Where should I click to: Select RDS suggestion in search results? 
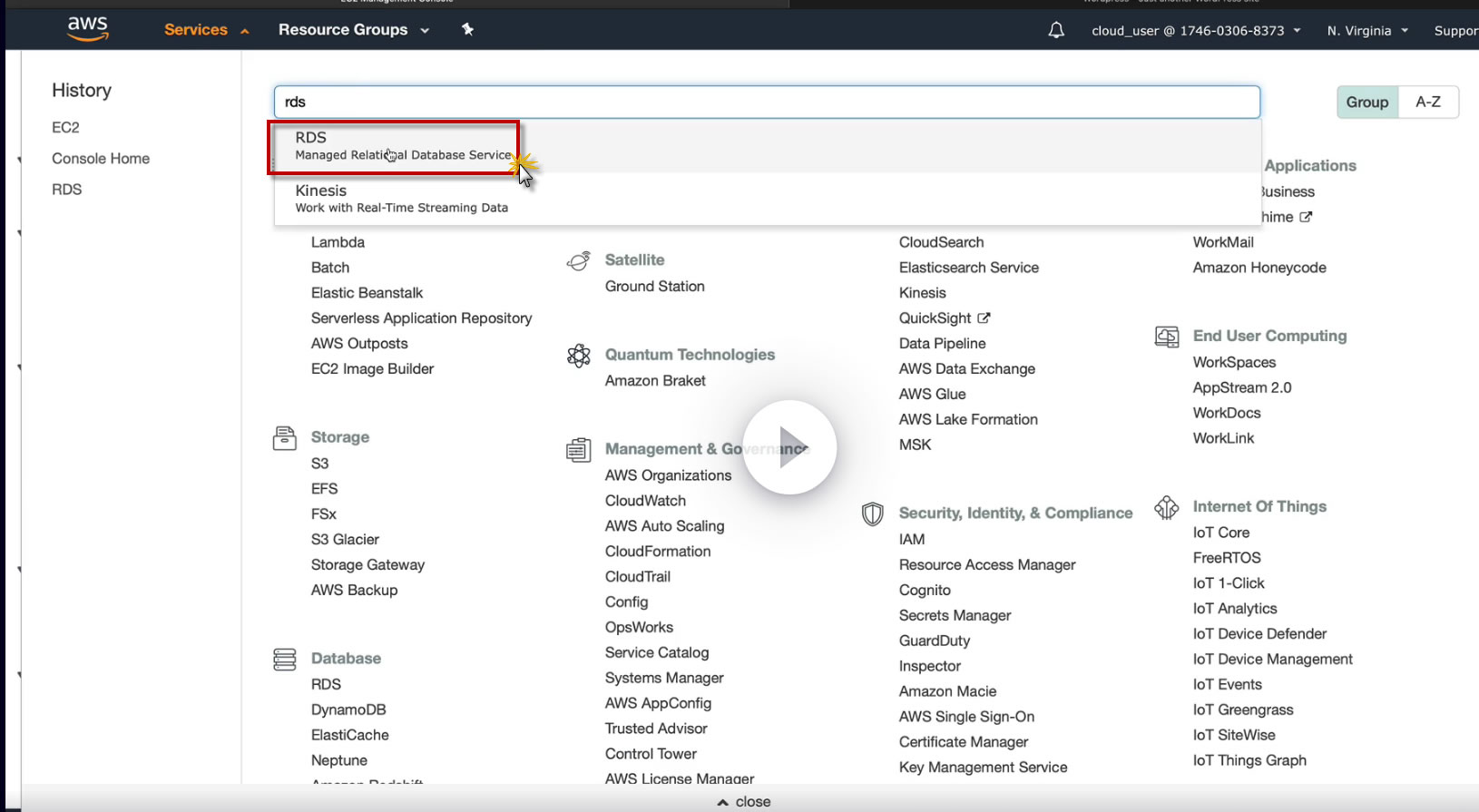pos(403,146)
